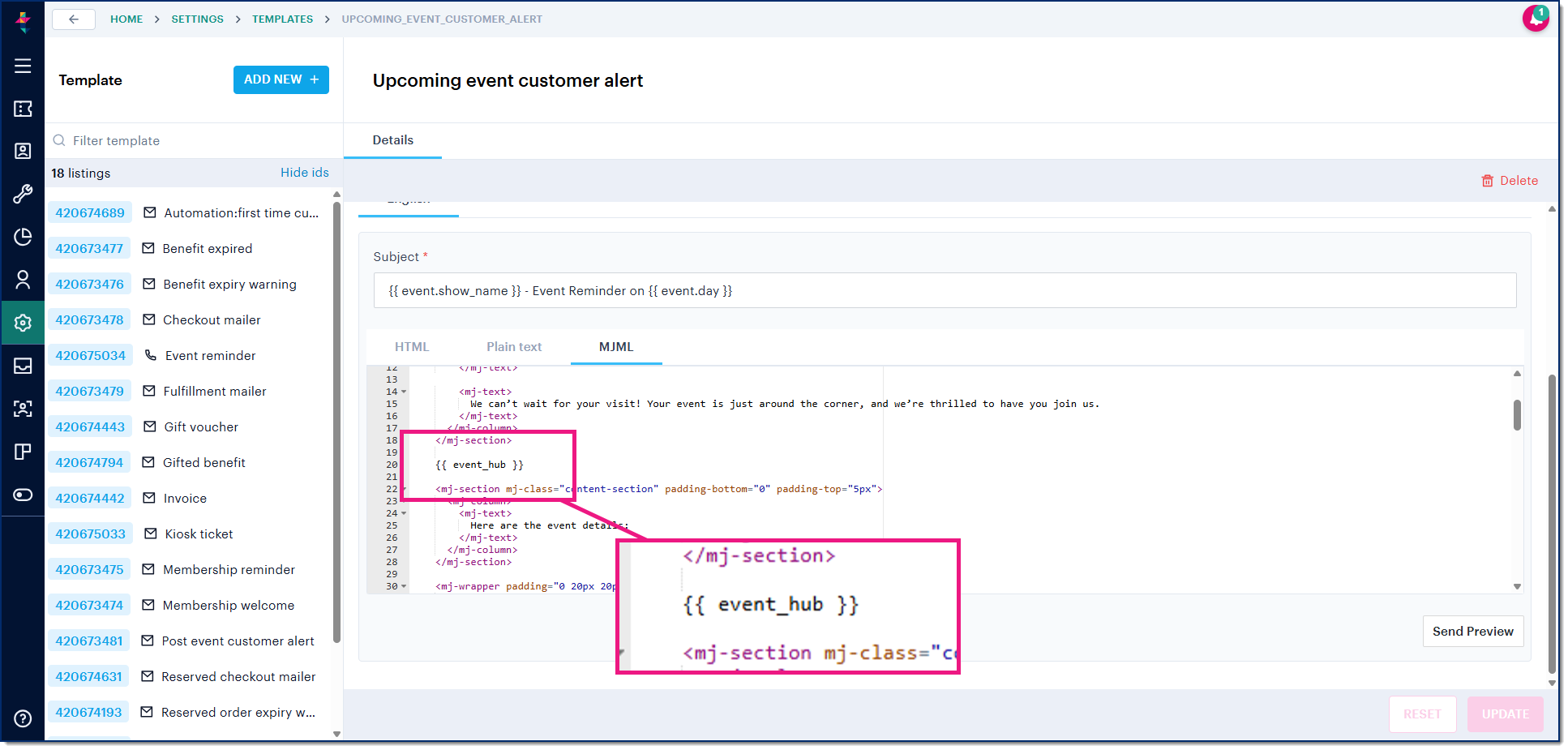Open Fulfillment mailer template
The width and height of the screenshot is (1568, 750).
click(215, 391)
